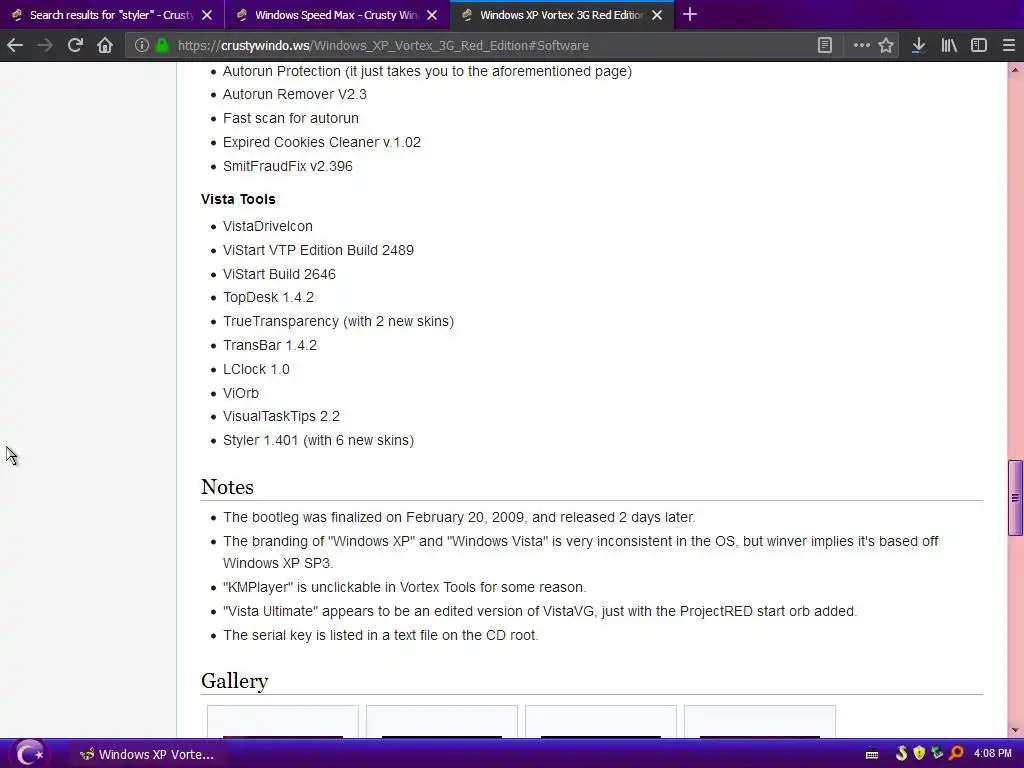Toggle reader view
The image size is (1024, 768).
(825, 45)
